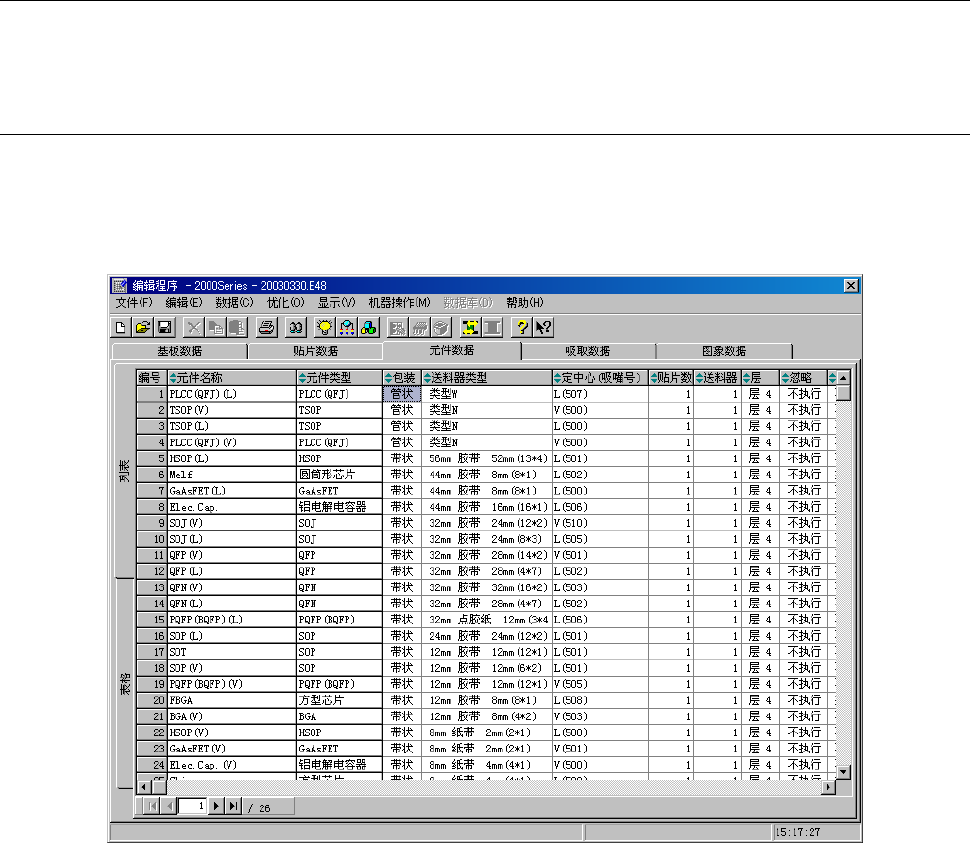
Task: Click the greyed chip component icon
Action: click(419, 327)
